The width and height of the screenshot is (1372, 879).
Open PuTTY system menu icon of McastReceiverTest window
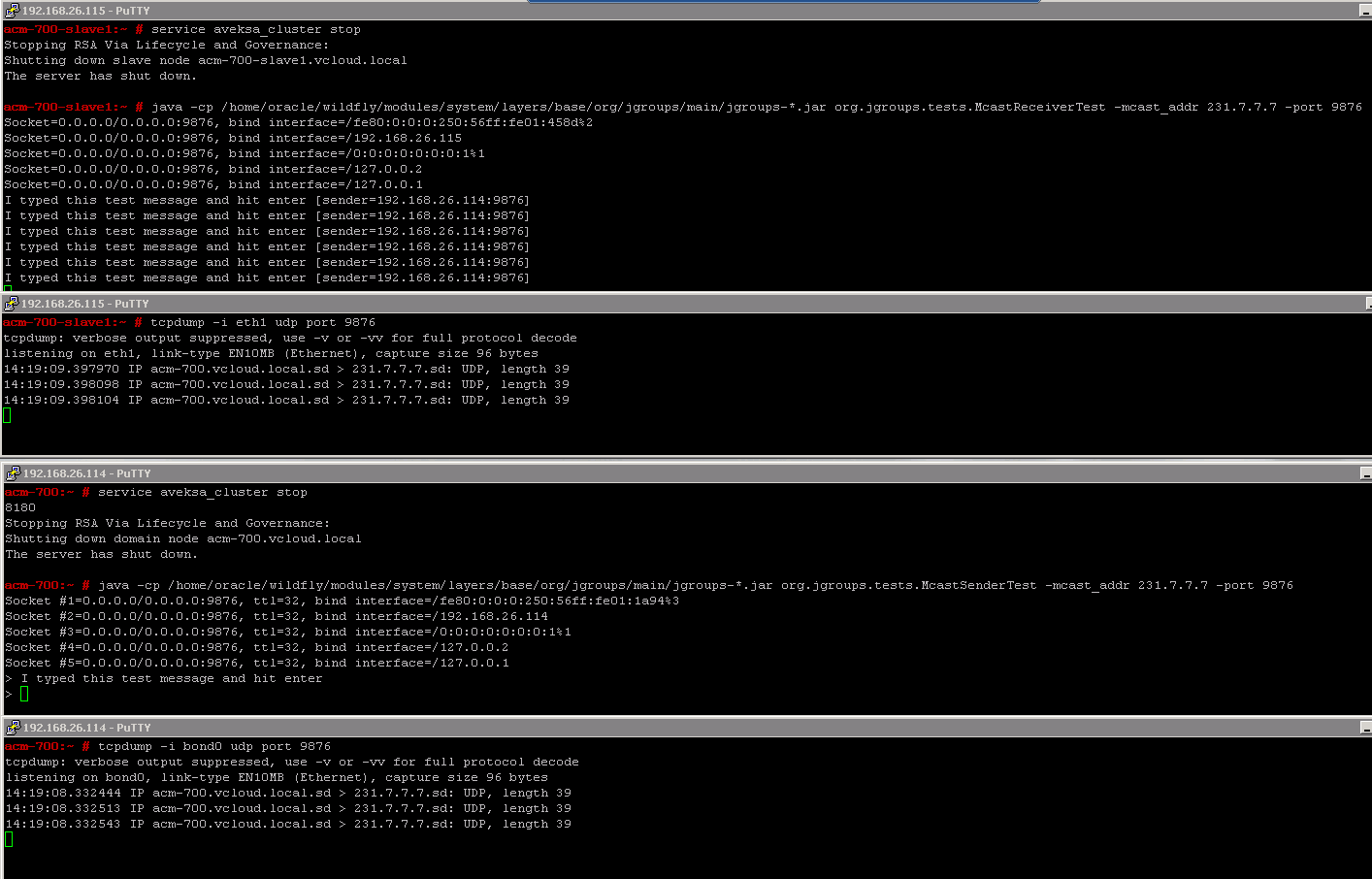(x=11, y=11)
